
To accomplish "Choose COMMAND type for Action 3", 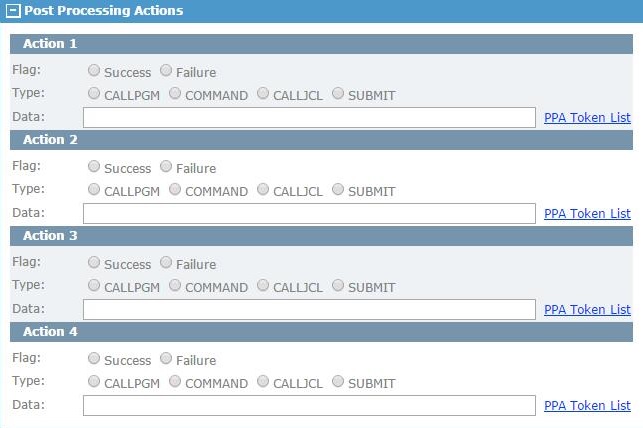I will click(x=175, y=285).
